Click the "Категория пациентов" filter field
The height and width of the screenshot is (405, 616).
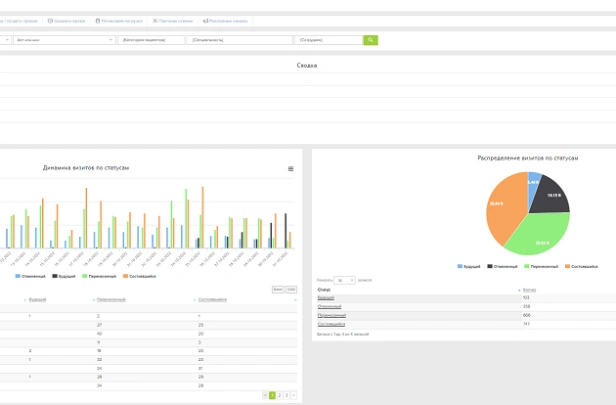151,40
